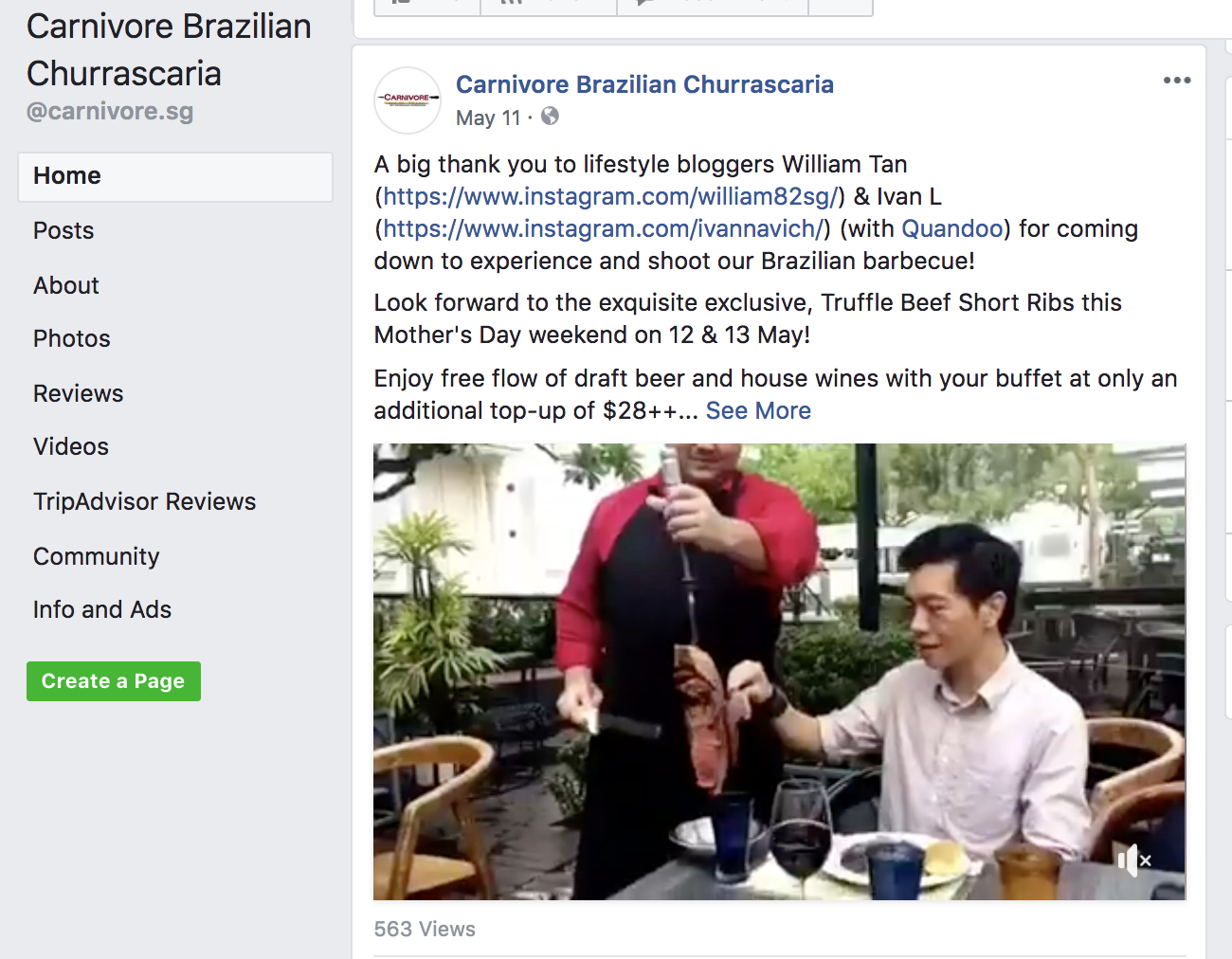Open the Videos section

[71, 446]
